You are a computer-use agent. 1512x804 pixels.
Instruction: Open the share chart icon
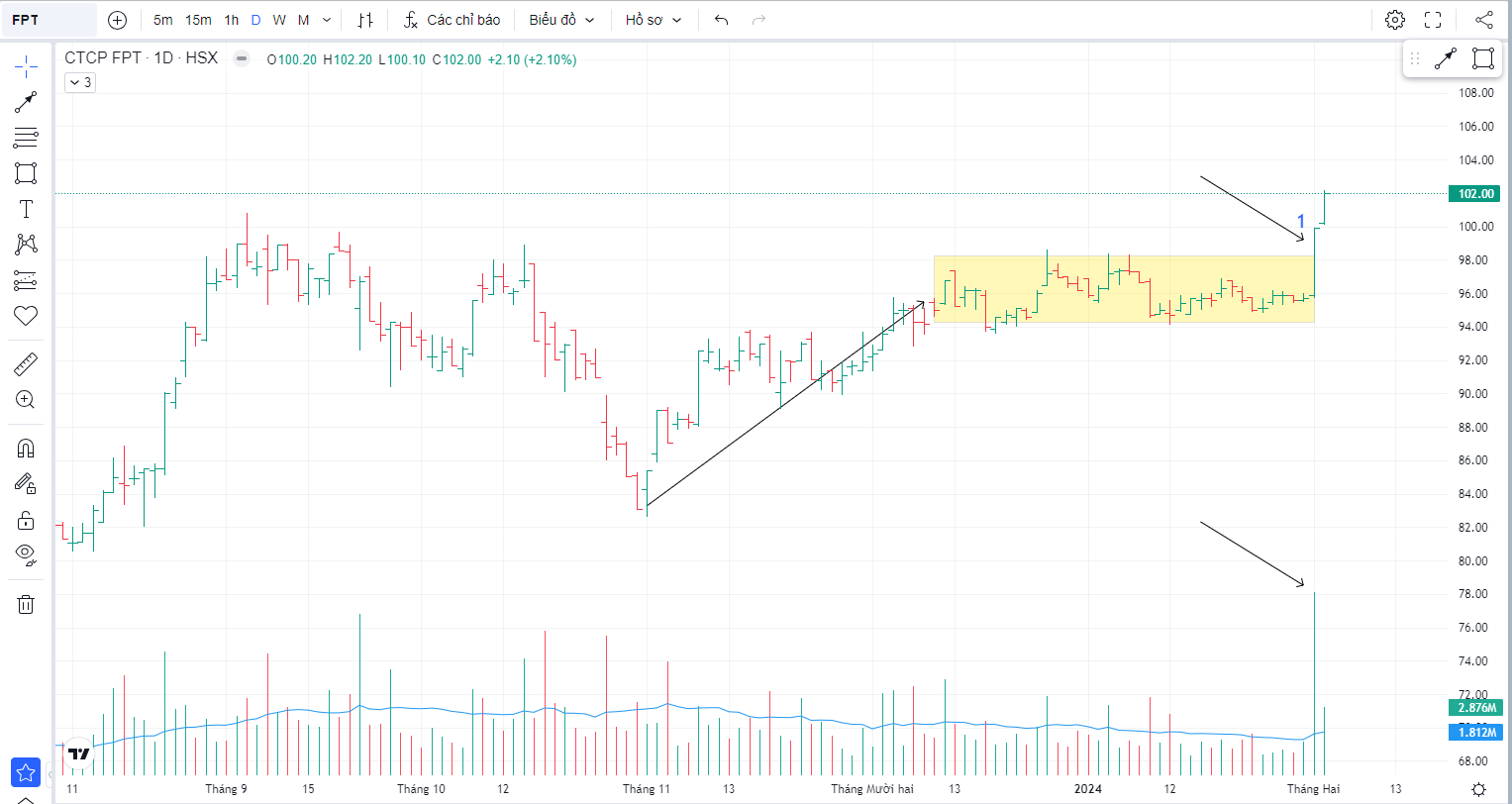(x=1484, y=20)
